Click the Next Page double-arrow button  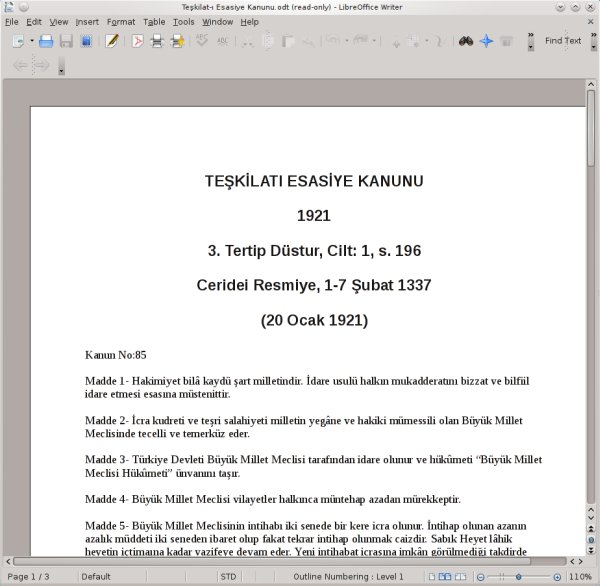[x=591, y=550]
